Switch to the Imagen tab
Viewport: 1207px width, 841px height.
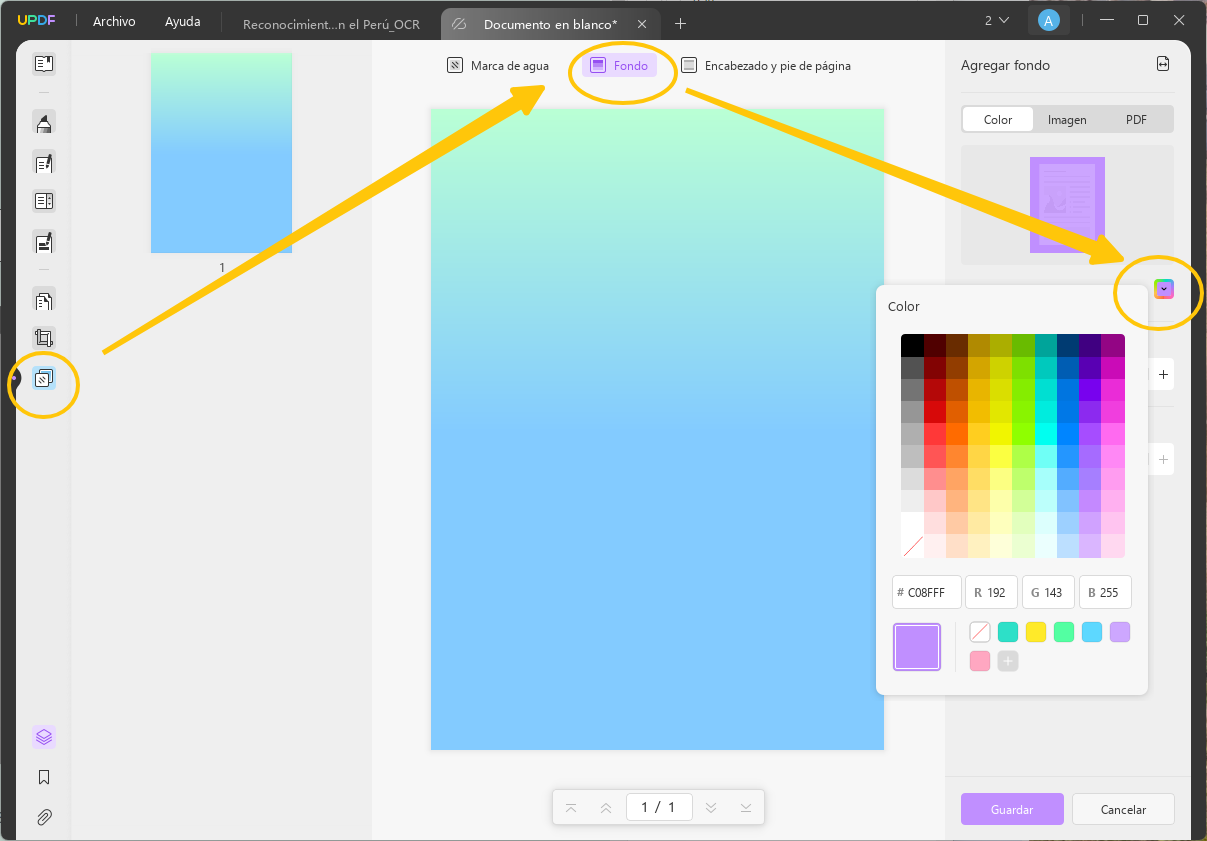coord(1066,119)
